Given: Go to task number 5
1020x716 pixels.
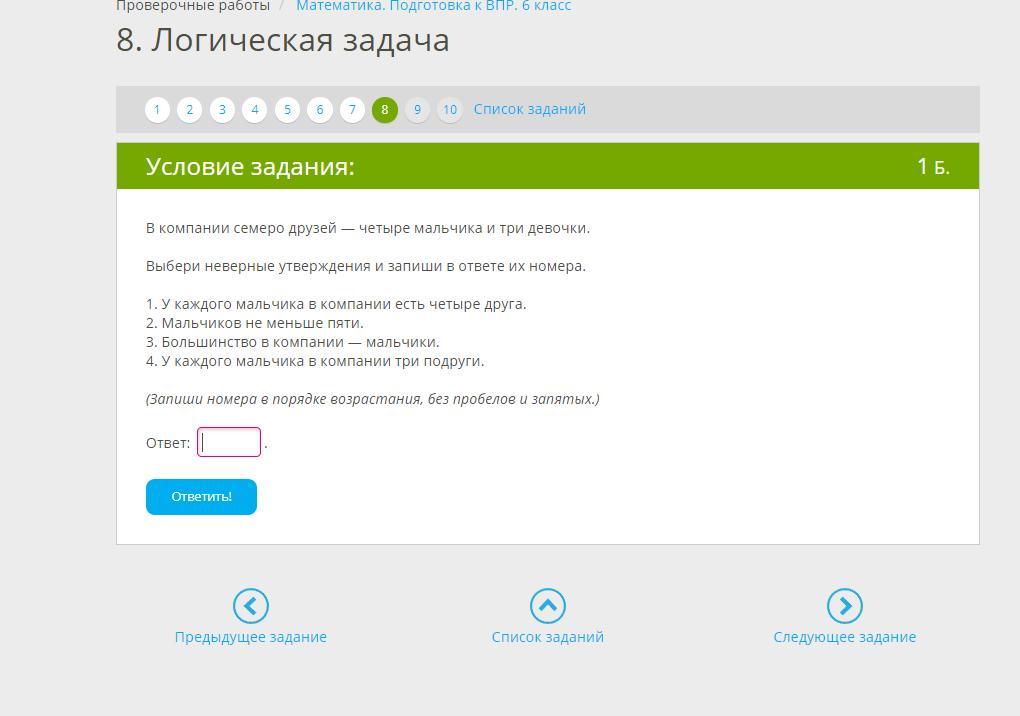Looking at the screenshot, I should click(x=288, y=109).
